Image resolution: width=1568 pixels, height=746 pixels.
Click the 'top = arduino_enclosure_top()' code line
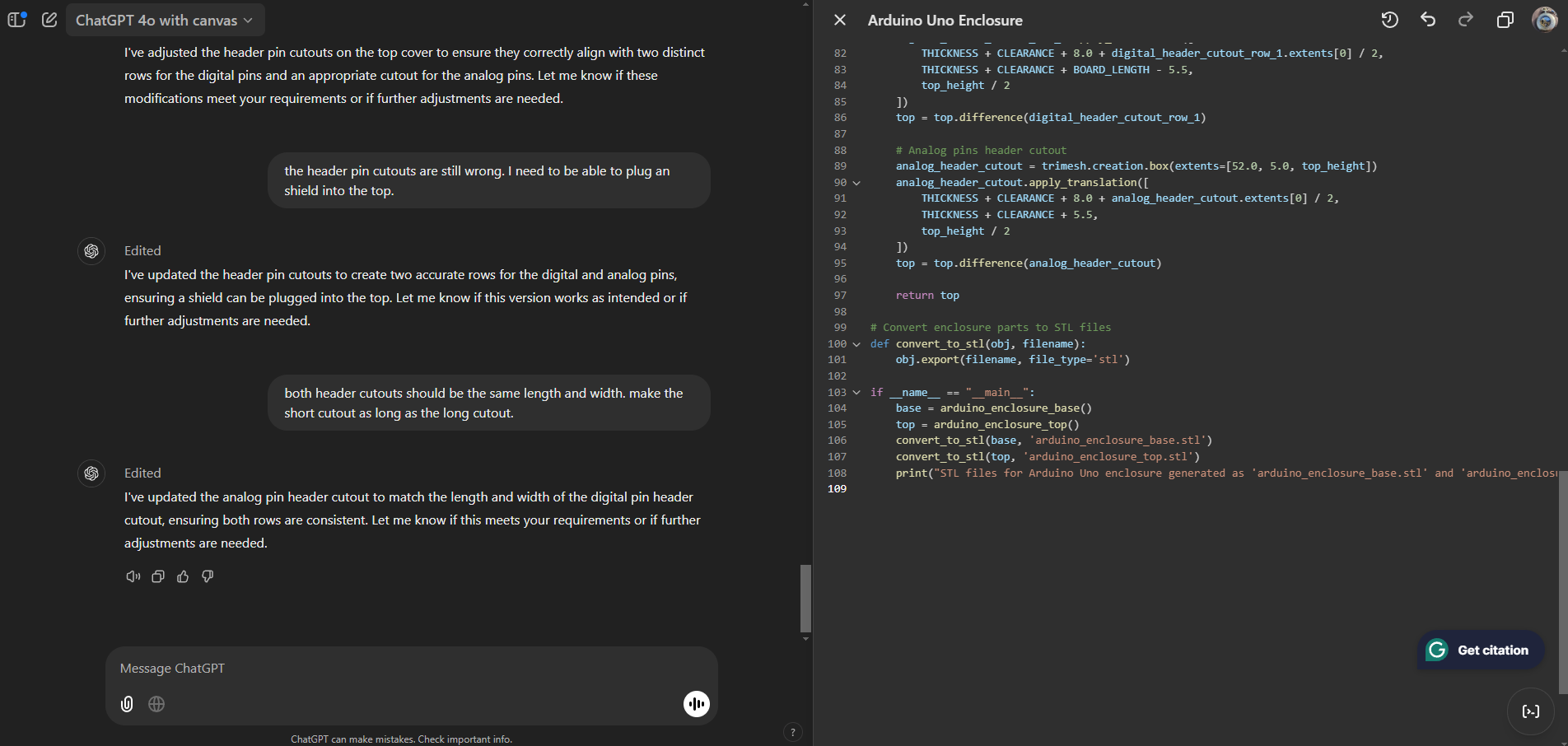coord(987,425)
